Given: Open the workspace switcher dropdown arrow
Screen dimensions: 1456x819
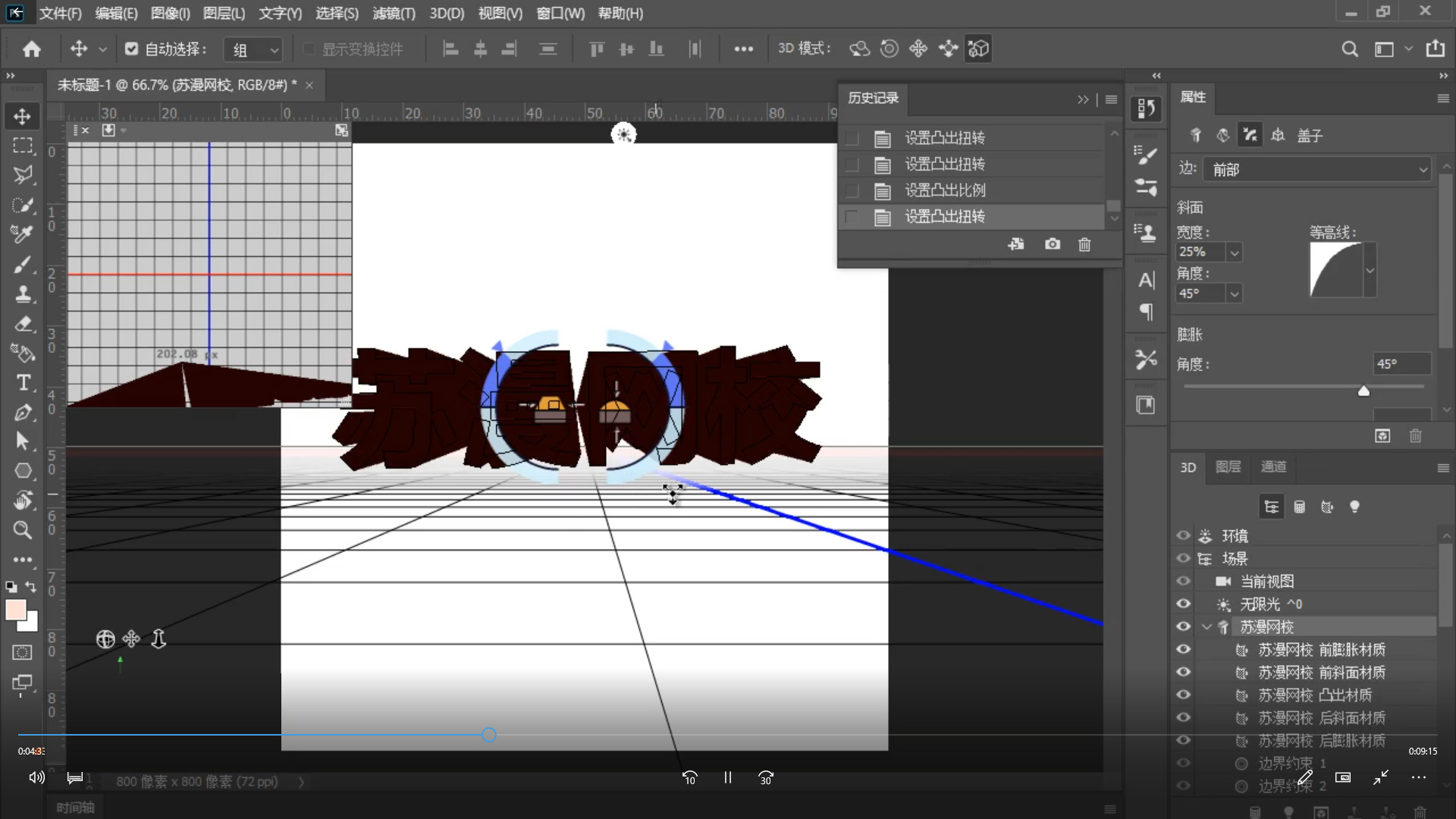Looking at the screenshot, I should pos(1408,49).
